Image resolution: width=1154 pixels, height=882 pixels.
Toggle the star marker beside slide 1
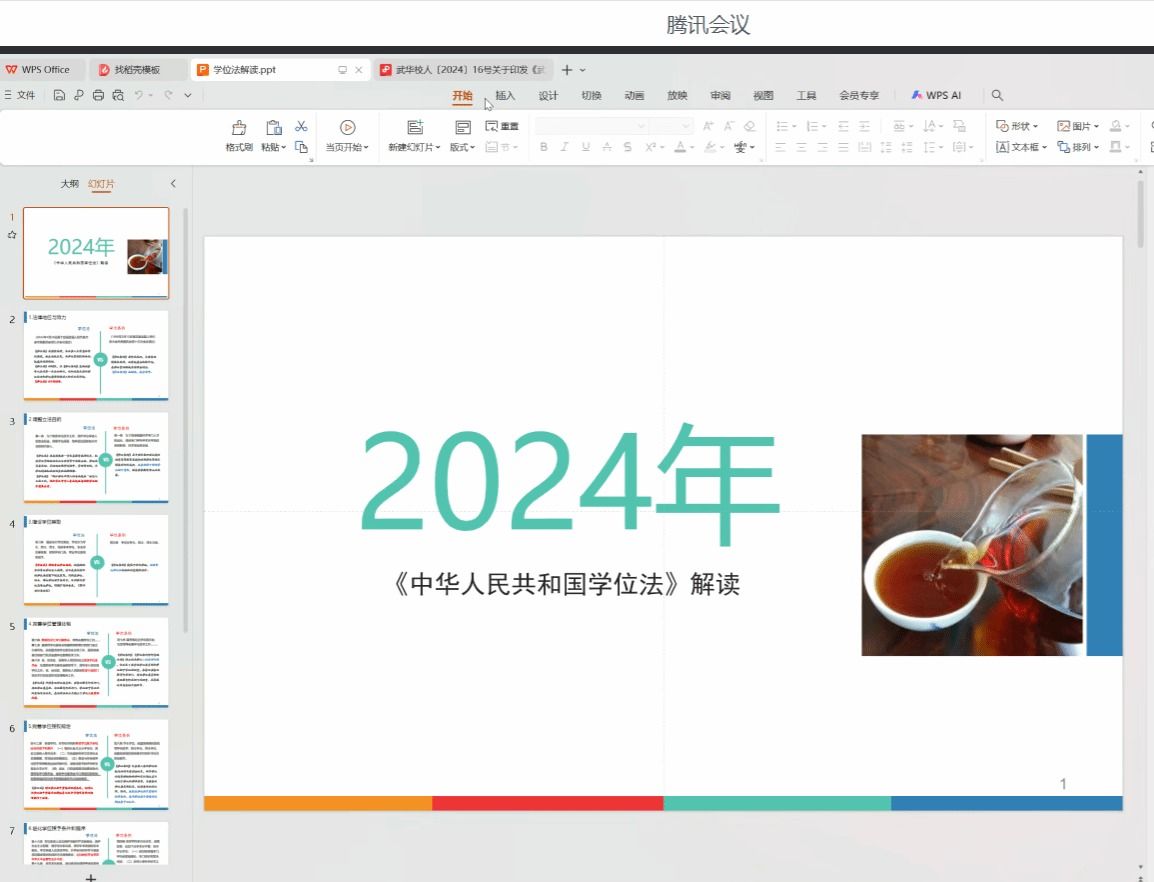coord(12,235)
